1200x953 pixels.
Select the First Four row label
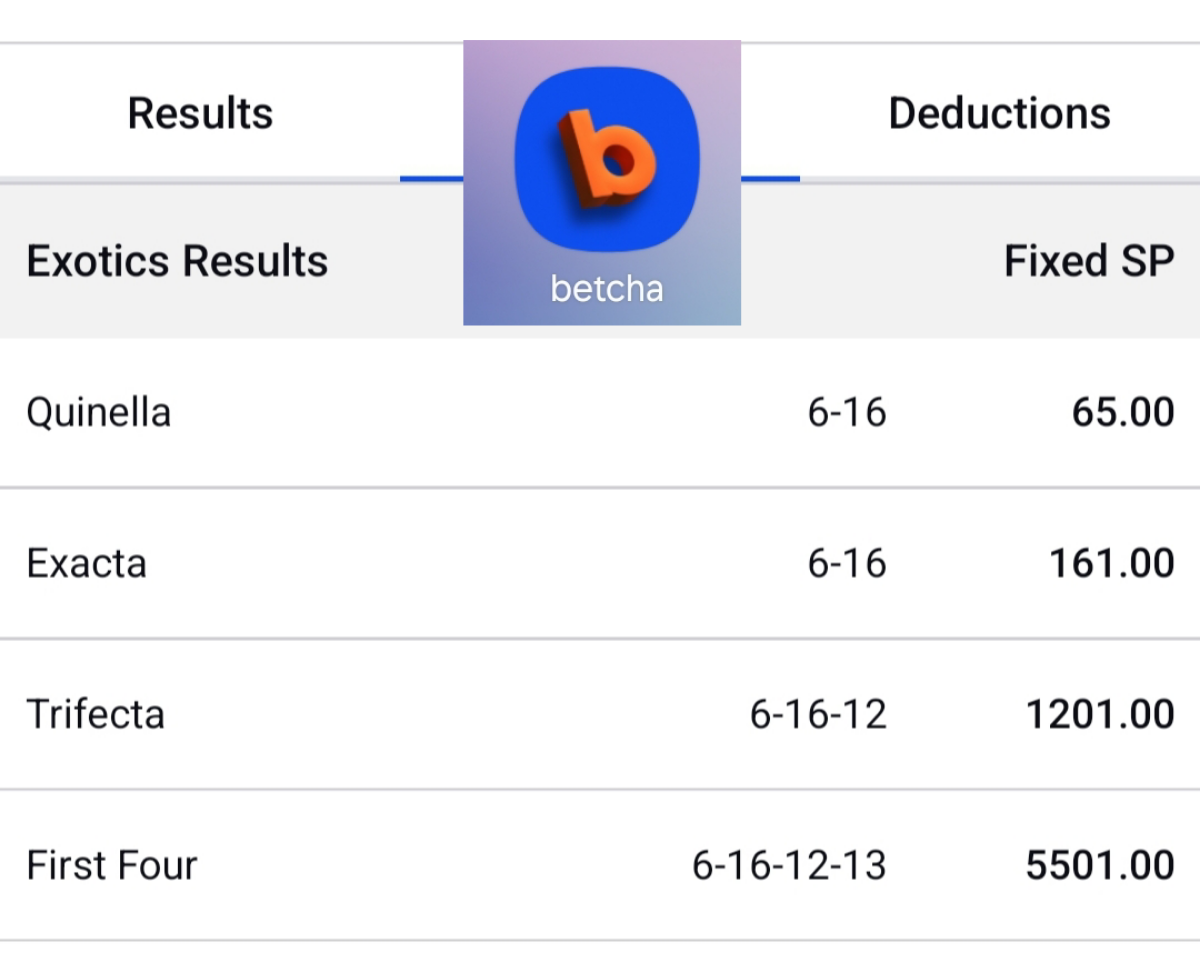(111, 866)
